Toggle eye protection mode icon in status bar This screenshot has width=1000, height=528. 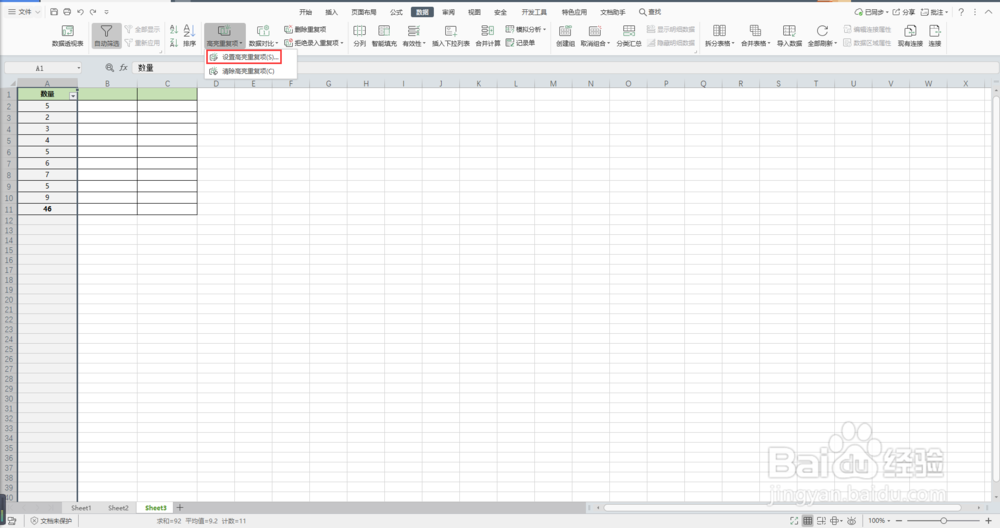point(851,521)
